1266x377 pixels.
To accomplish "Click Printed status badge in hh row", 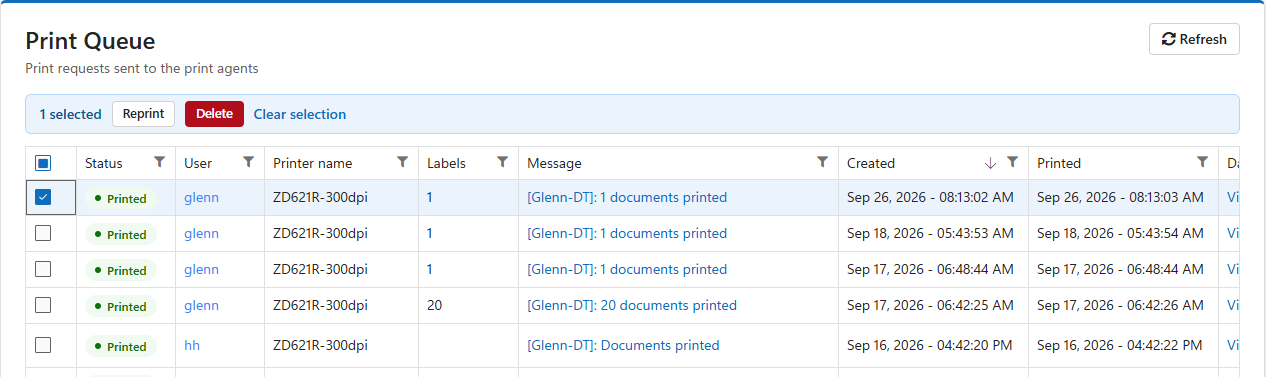I will click(121, 346).
